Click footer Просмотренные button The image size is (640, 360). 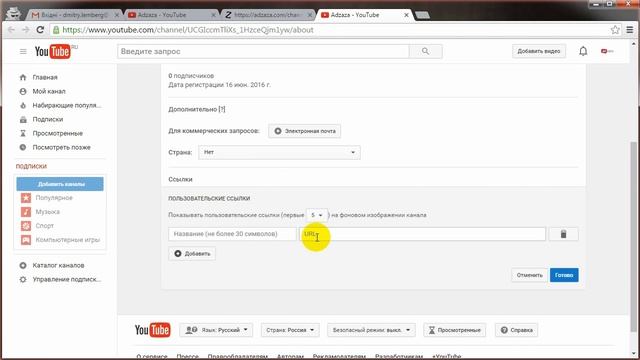(x=455, y=330)
